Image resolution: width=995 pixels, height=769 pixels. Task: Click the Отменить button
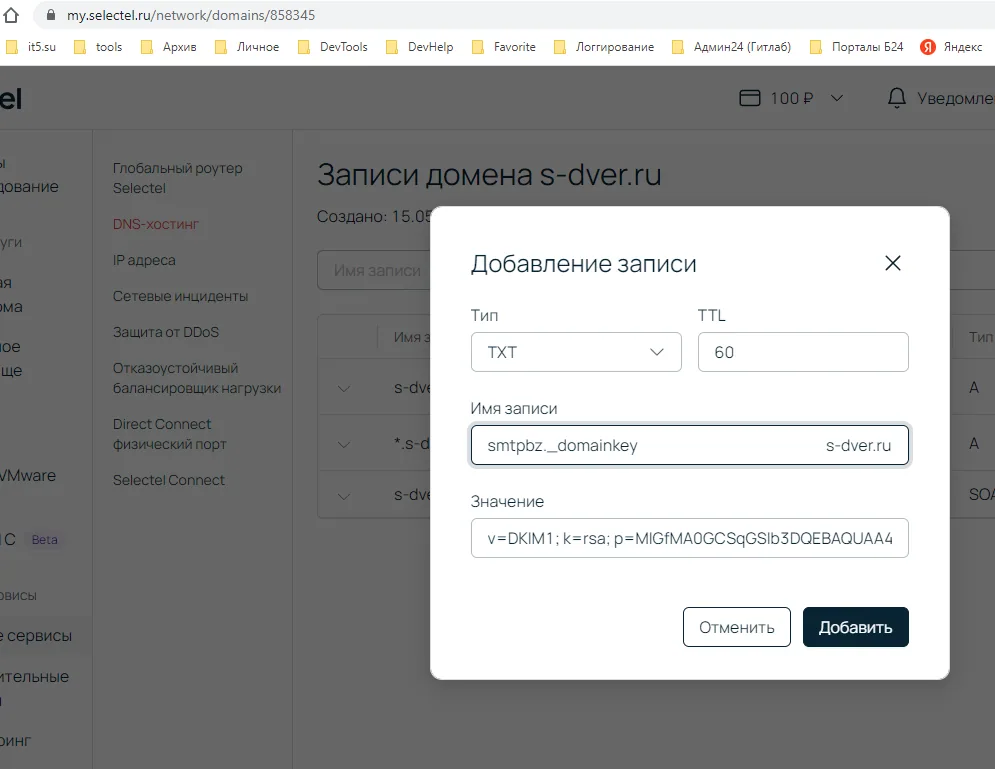pyautogui.click(x=737, y=628)
